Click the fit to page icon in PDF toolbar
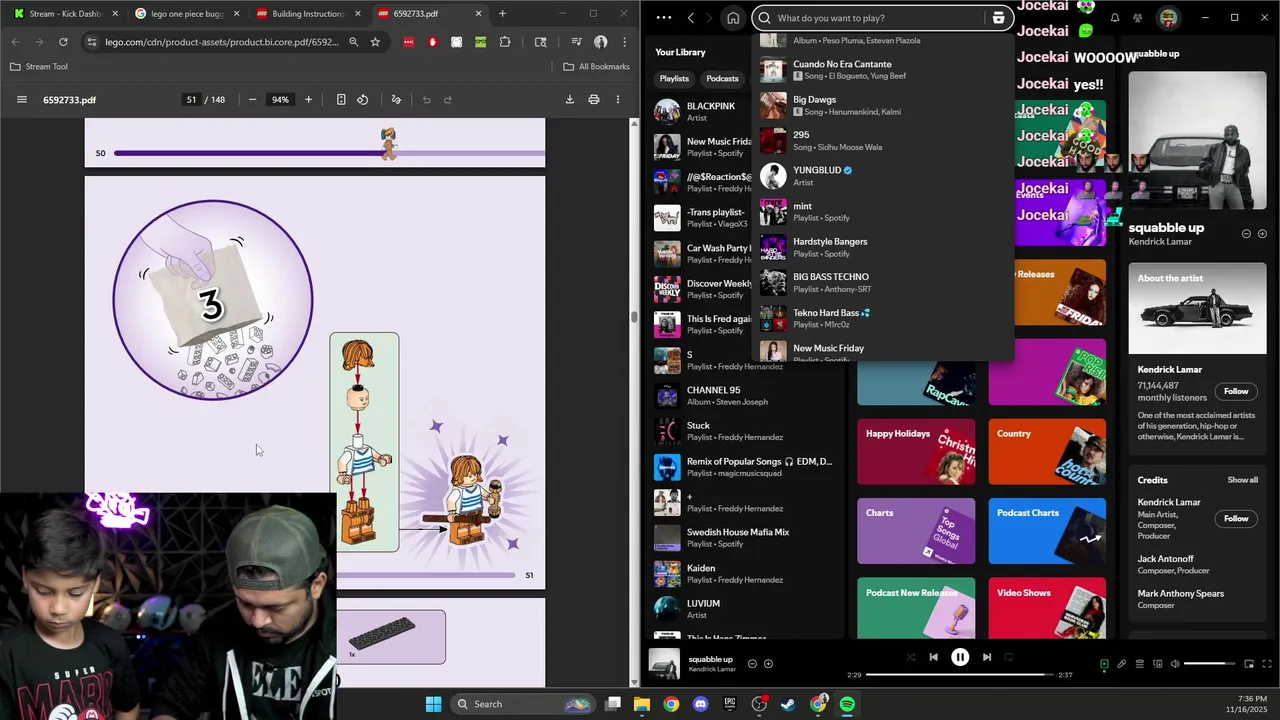 [341, 100]
